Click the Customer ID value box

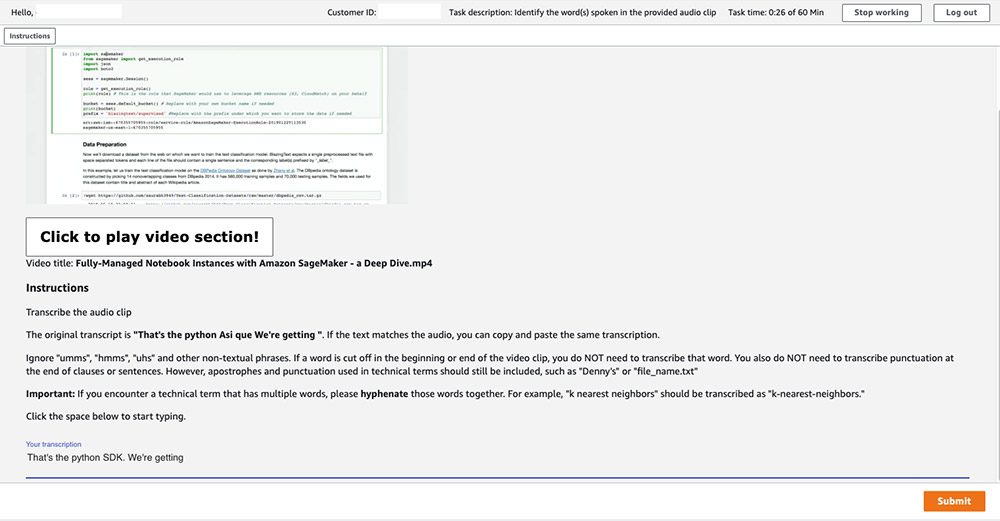[x=410, y=12]
